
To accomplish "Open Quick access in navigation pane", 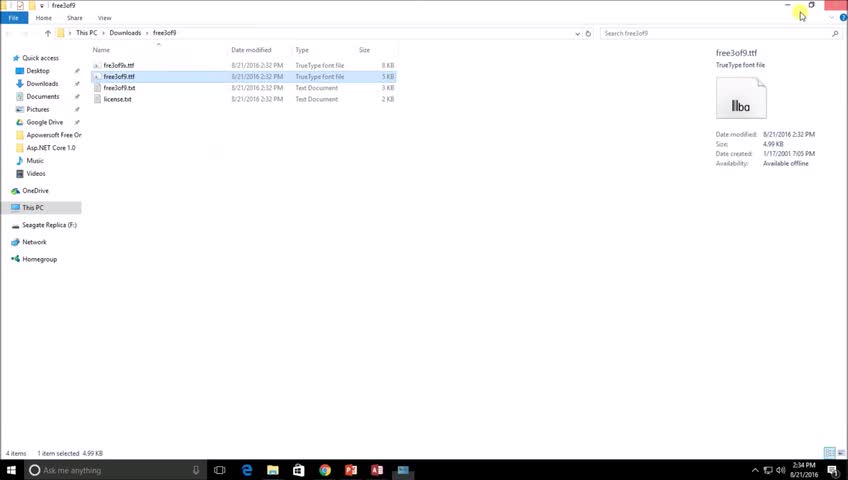I will coord(40,58).
